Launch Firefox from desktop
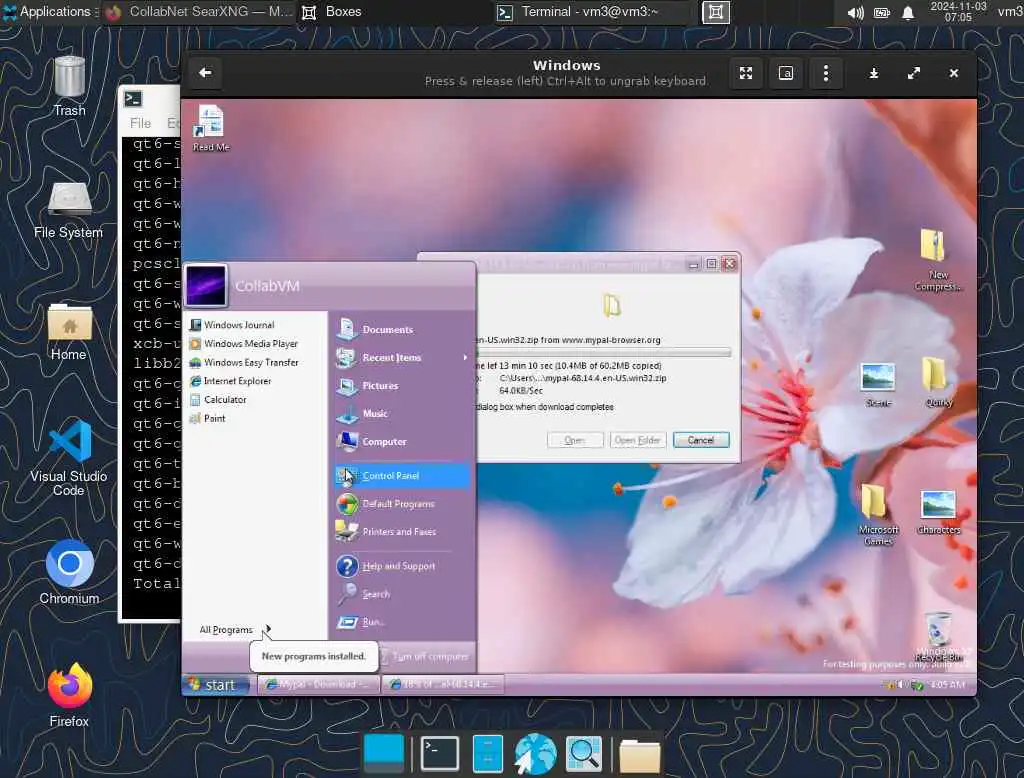The width and height of the screenshot is (1024, 778). 69,694
